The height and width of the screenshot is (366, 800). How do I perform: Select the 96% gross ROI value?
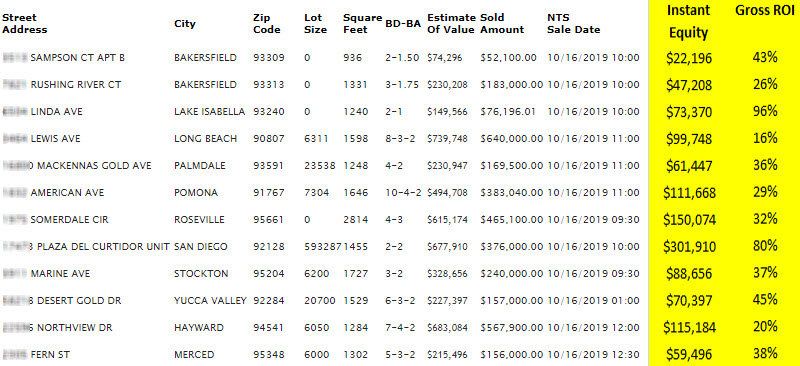pyautogui.click(x=765, y=111)
